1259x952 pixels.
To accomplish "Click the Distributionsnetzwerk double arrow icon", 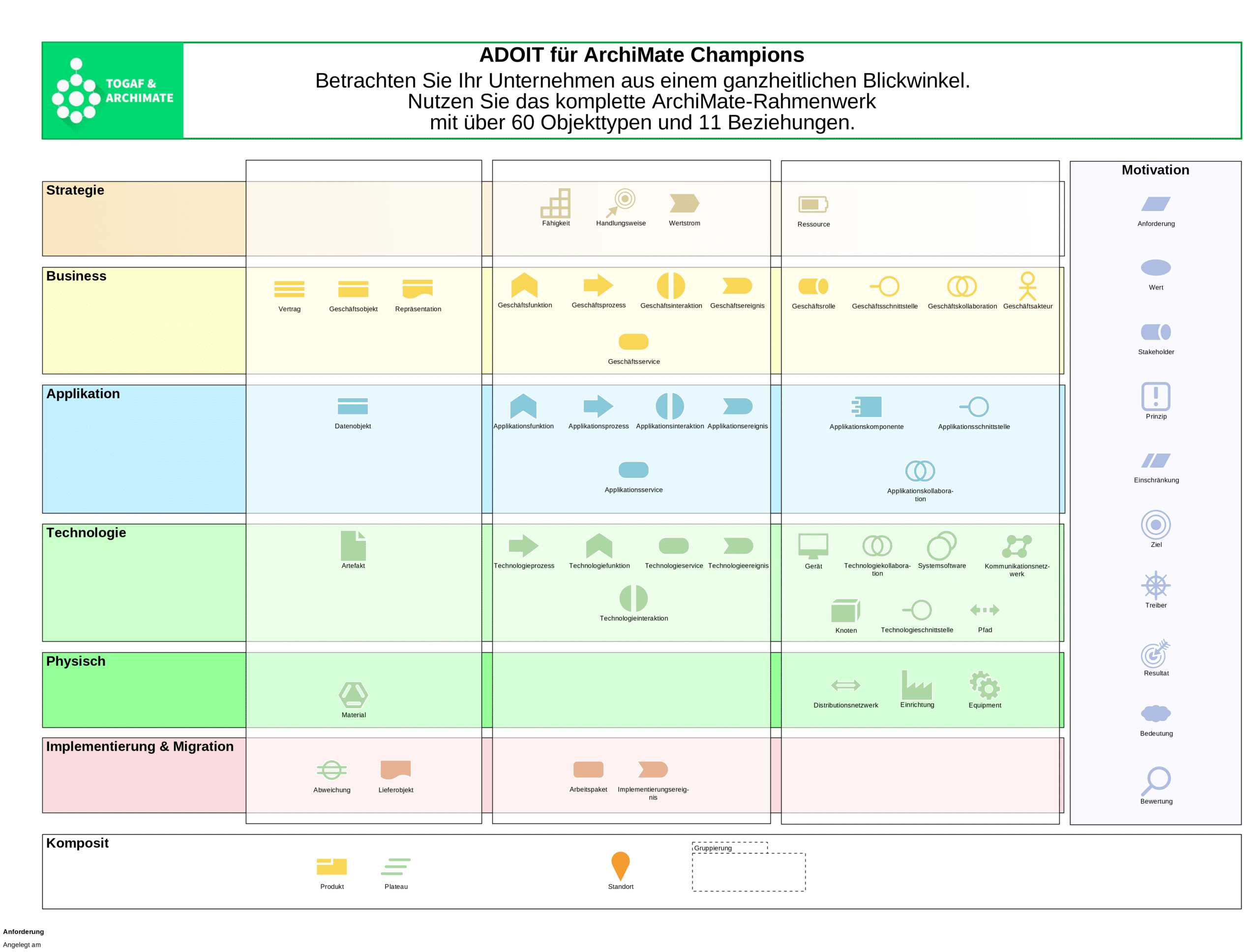I will [x=846, y=685].
